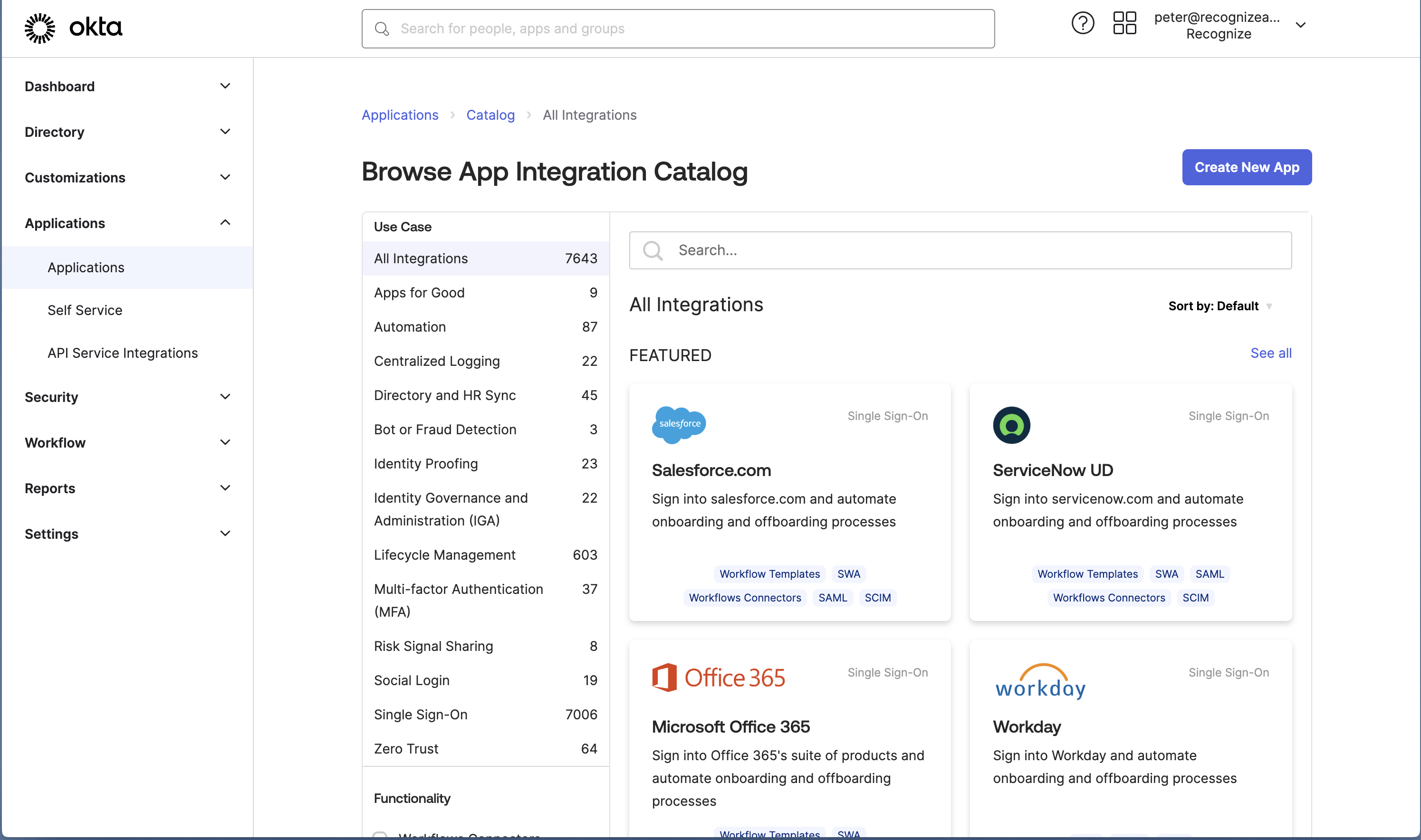Click Workflow Templates tag on ServiceNow card

[x=1087, y=574]
